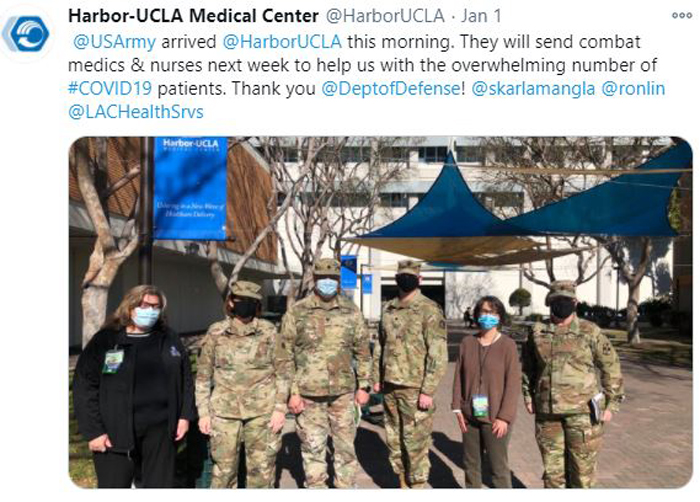Enlarge the attached photo of soldiers and staff
The height and width of the screenshot is (502, 700).
click(x=380, y=312)
